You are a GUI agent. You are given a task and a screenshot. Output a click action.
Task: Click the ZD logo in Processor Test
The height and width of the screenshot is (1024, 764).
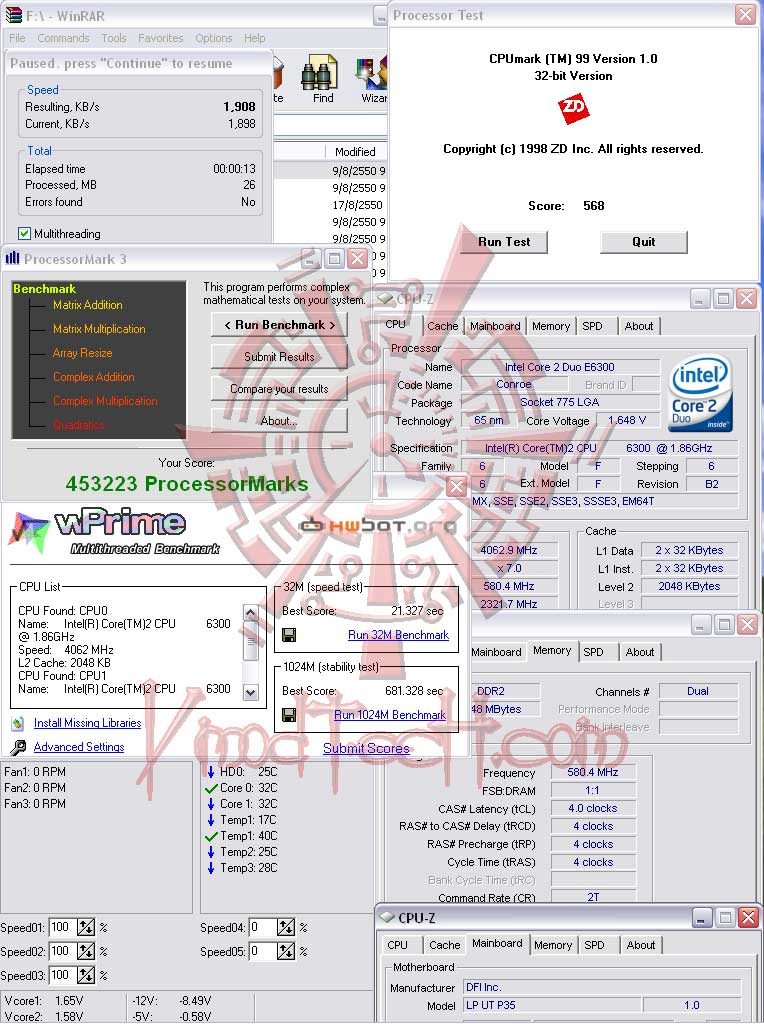(573, 108)
